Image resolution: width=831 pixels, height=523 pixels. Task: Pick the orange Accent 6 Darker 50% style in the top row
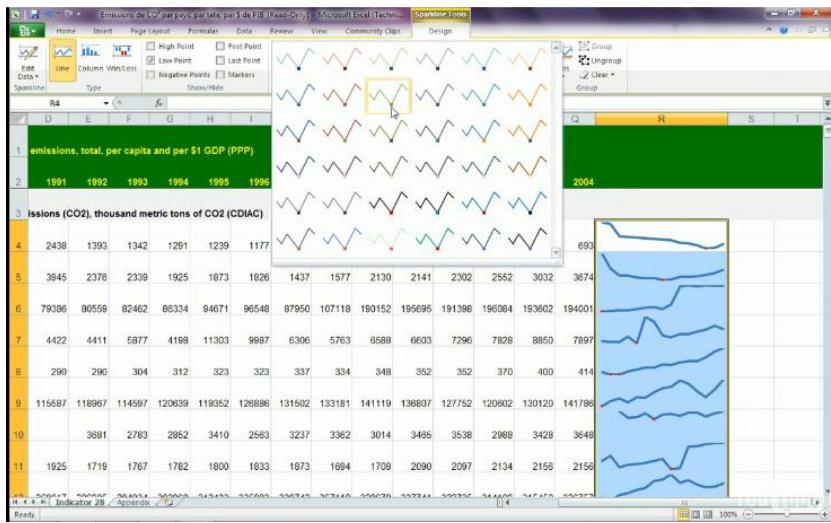tap(527, 59)
